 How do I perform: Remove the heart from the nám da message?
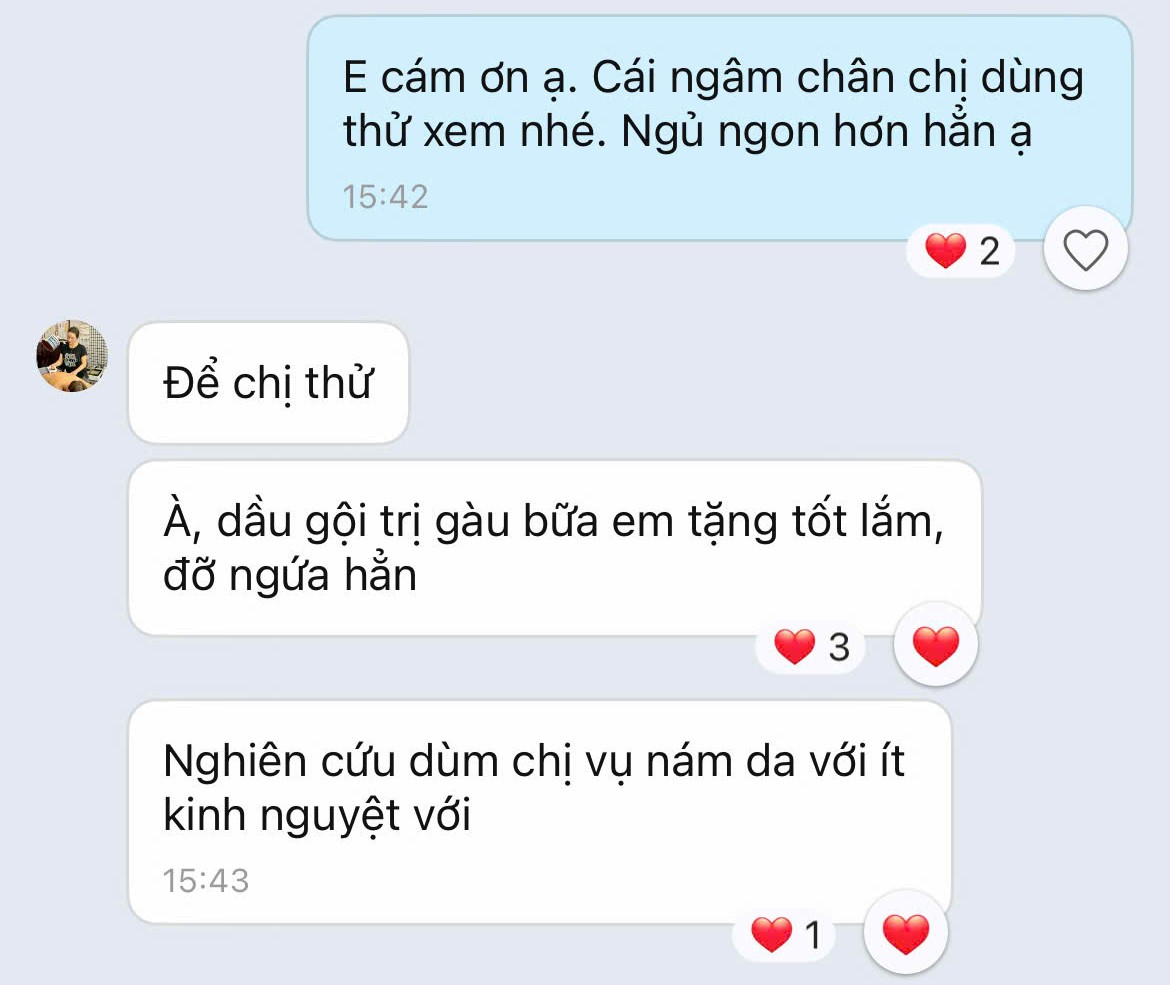coord(906,933)
